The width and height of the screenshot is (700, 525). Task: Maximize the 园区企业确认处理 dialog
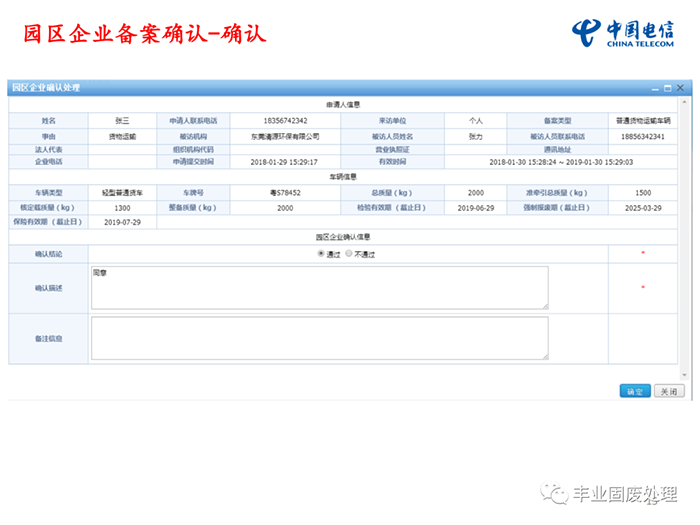(667, 88)
